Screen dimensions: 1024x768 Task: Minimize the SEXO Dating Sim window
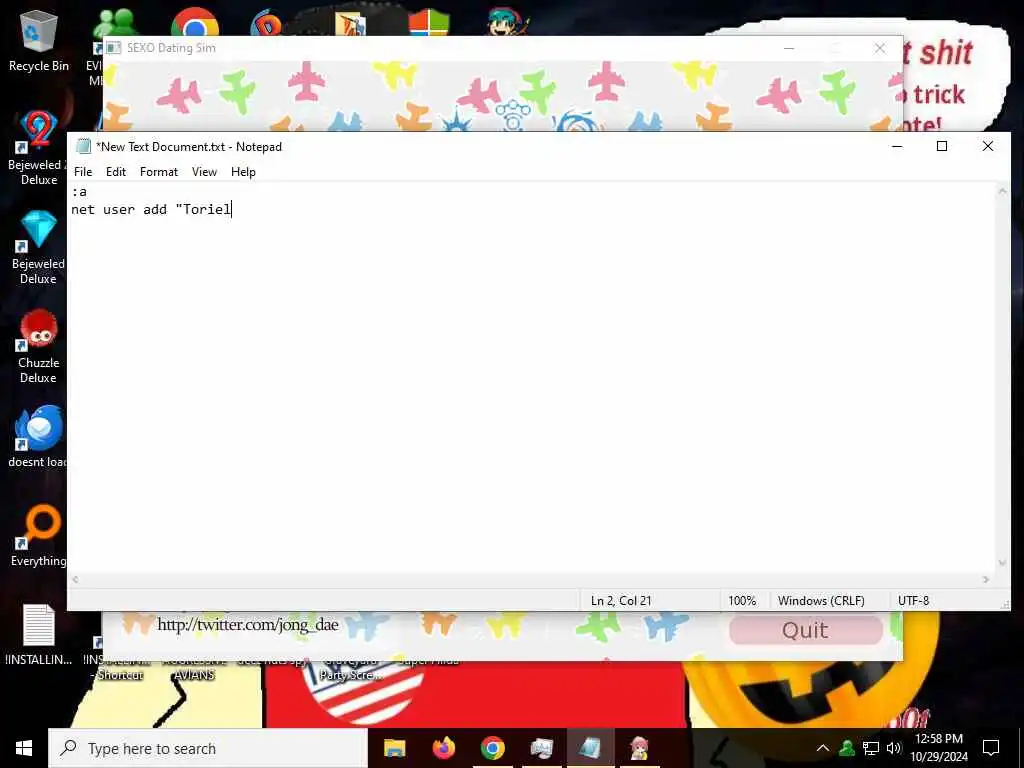tap(789, 48)
